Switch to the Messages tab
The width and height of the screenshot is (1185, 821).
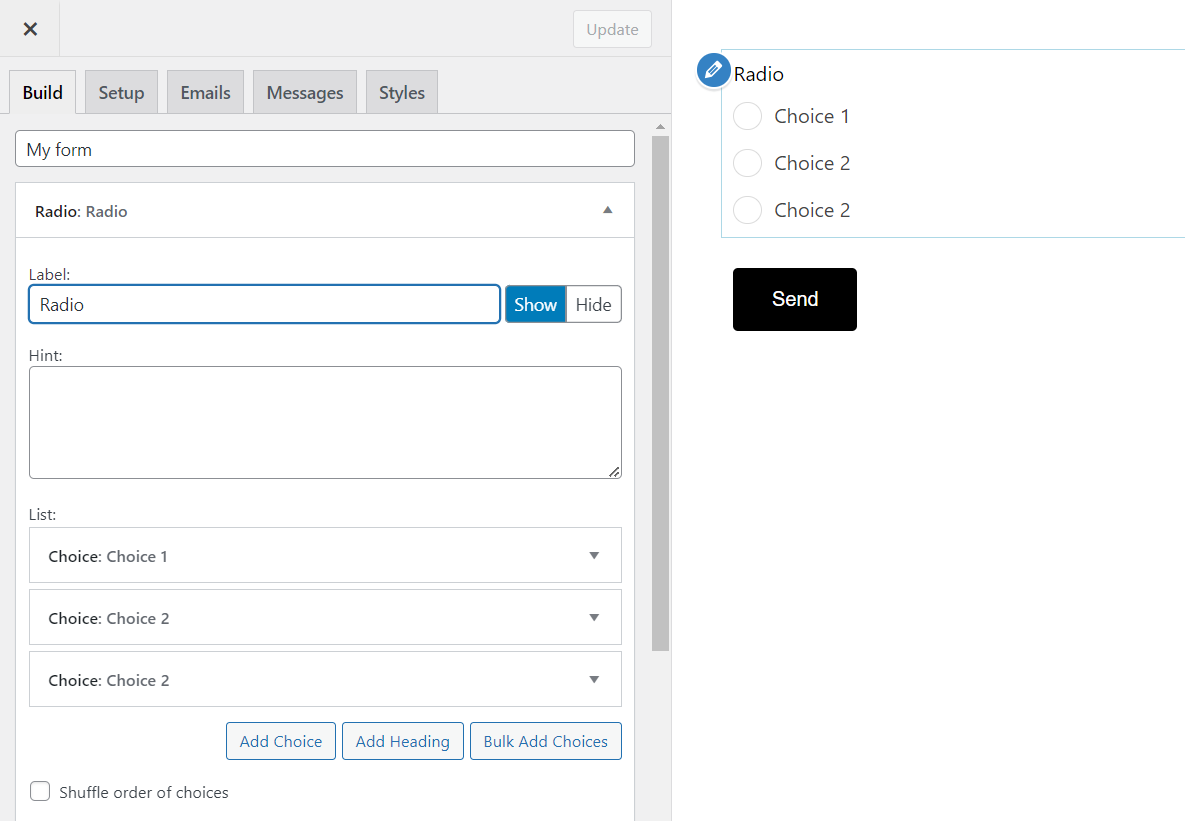305,92
